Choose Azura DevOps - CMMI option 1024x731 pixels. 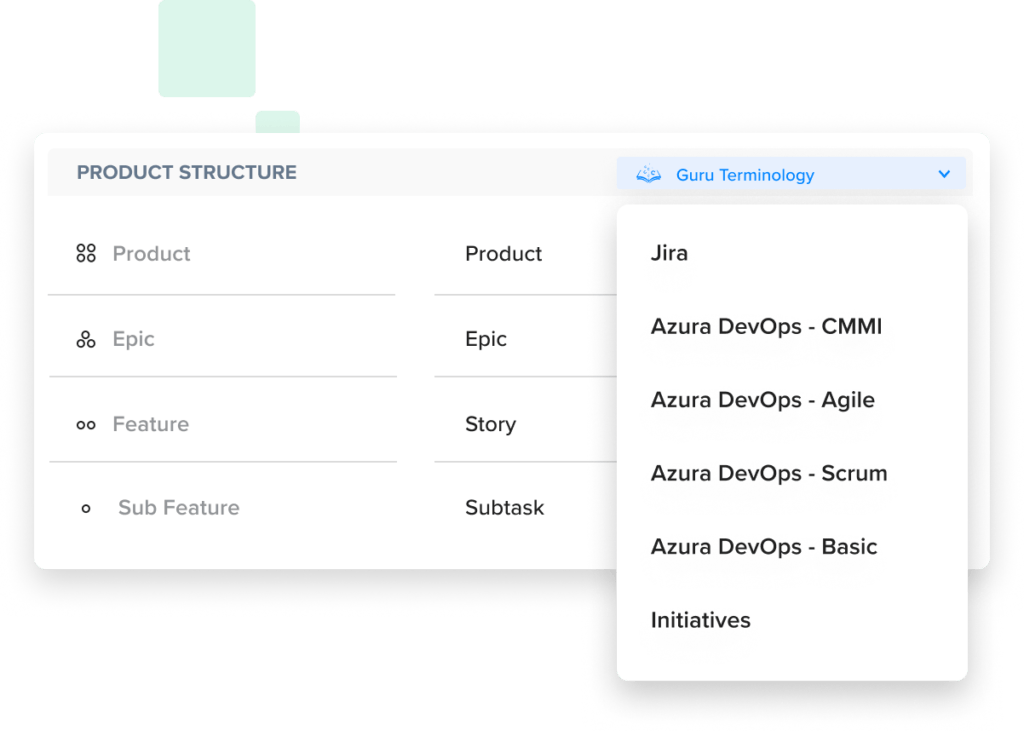[x=766, y=326]
